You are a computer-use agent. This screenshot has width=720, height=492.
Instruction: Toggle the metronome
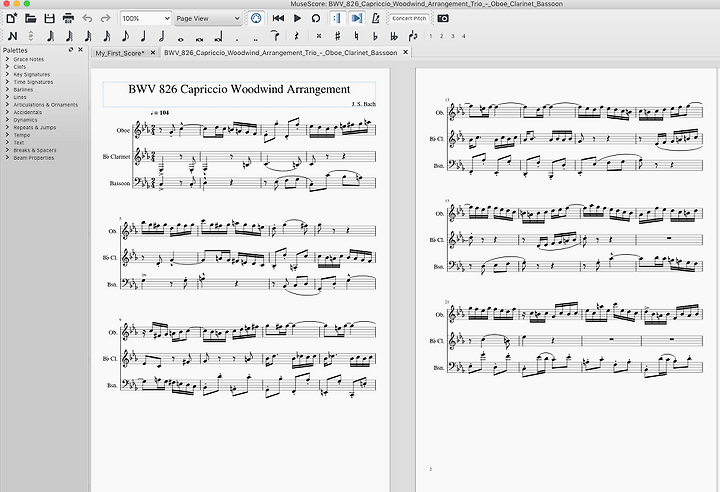tap(375, 18)
